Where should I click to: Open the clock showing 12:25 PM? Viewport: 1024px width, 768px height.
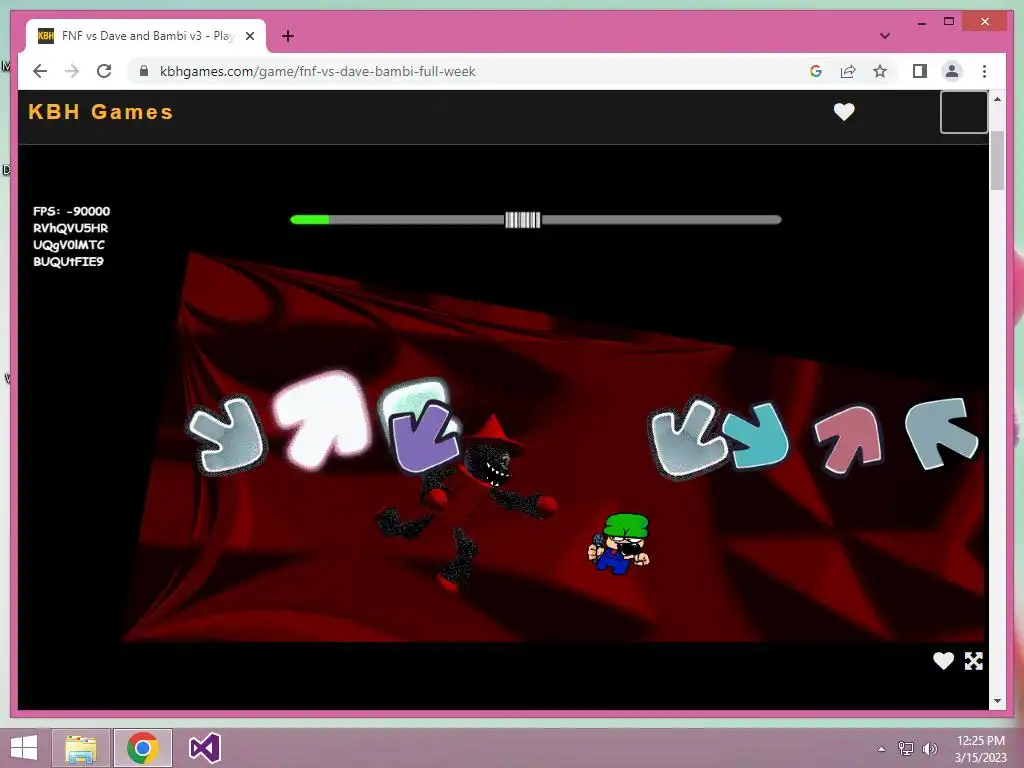(980, 748)
